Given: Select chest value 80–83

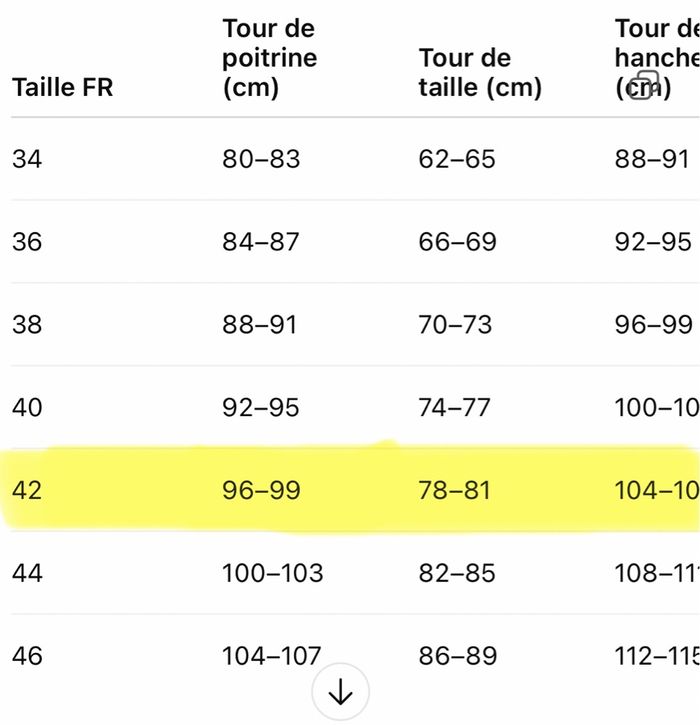Looking at the screenshot, I should (261, 159).
